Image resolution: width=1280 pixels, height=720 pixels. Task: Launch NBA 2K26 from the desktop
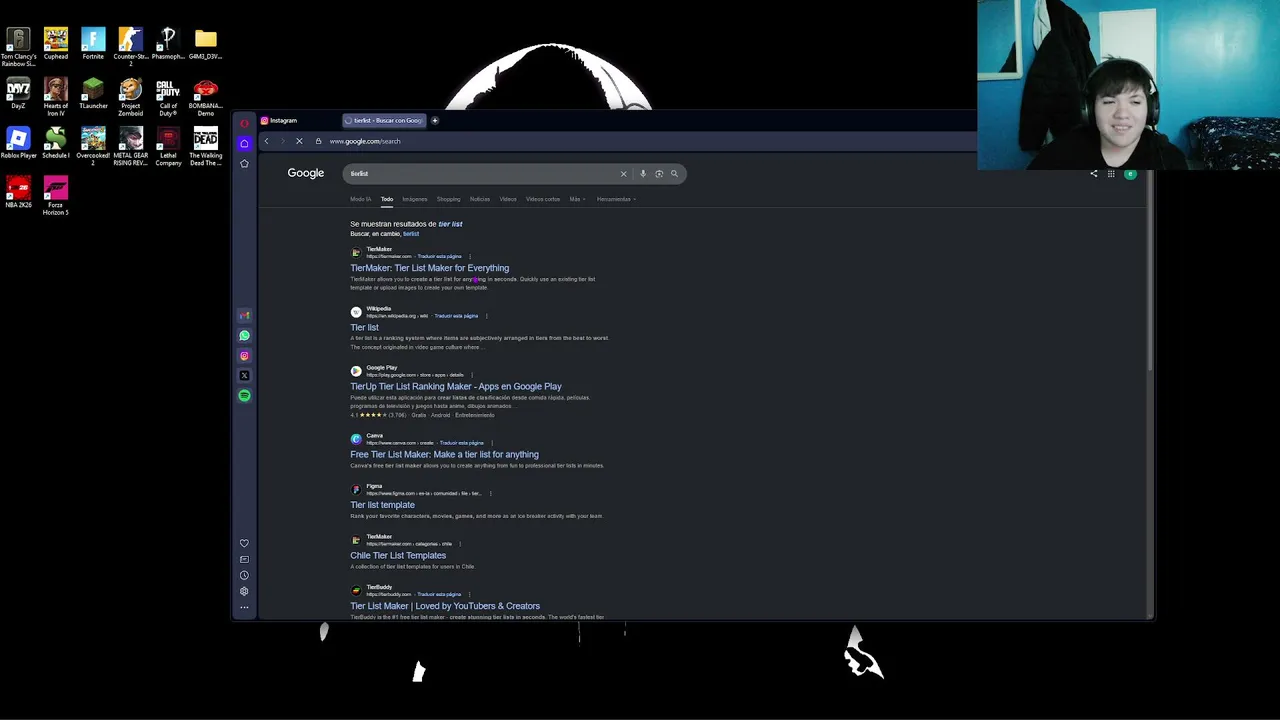click(18, 193)
